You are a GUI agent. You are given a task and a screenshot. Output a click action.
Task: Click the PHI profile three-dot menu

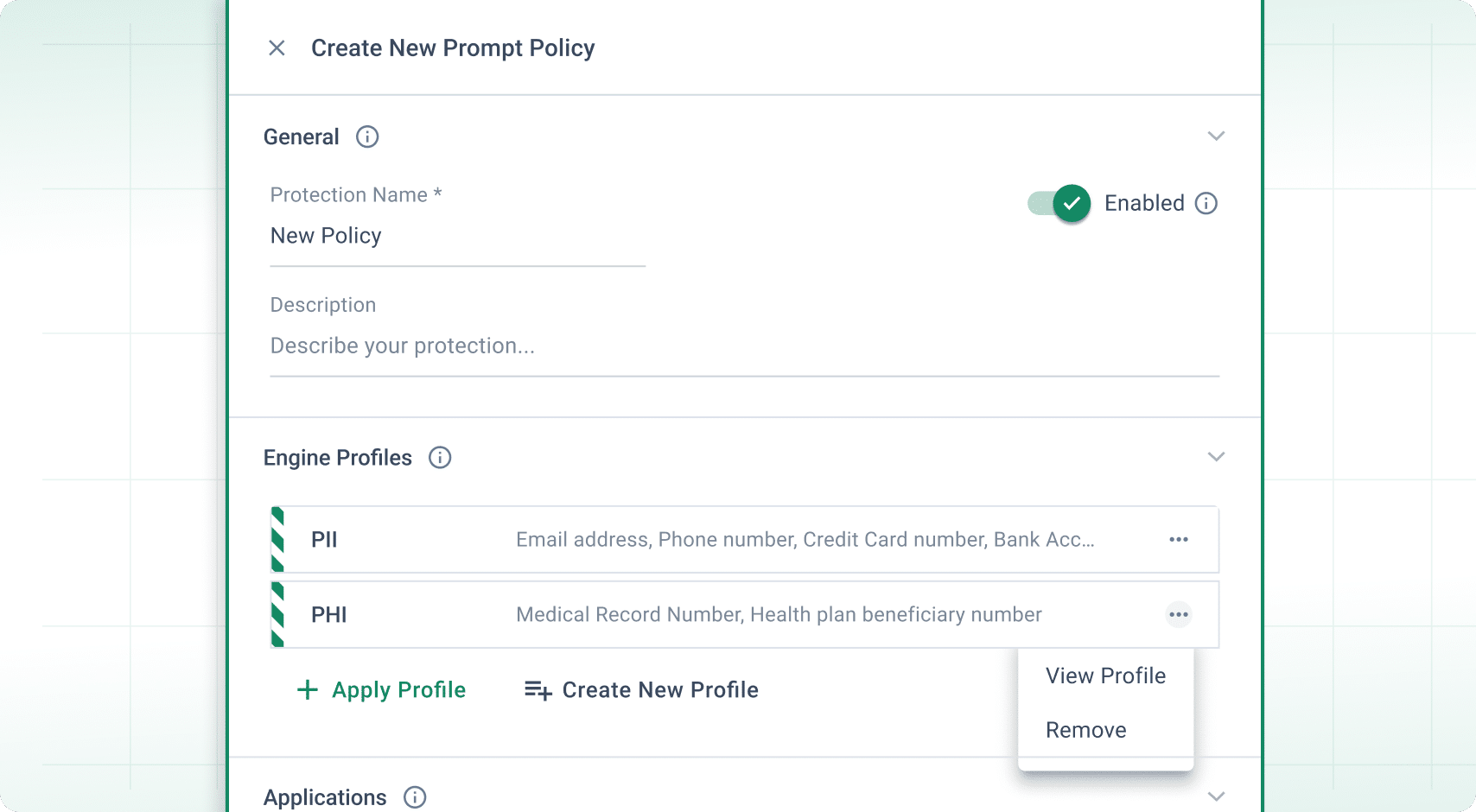1179,615
